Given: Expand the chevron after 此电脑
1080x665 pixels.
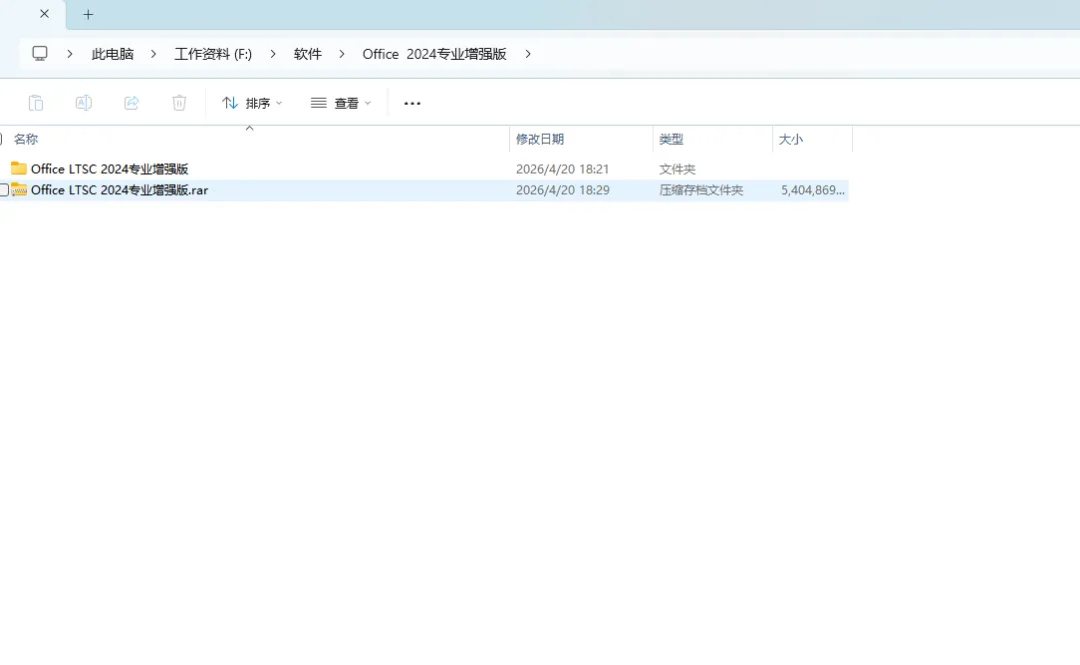Looking at the screenshot, I should point(153,54).
